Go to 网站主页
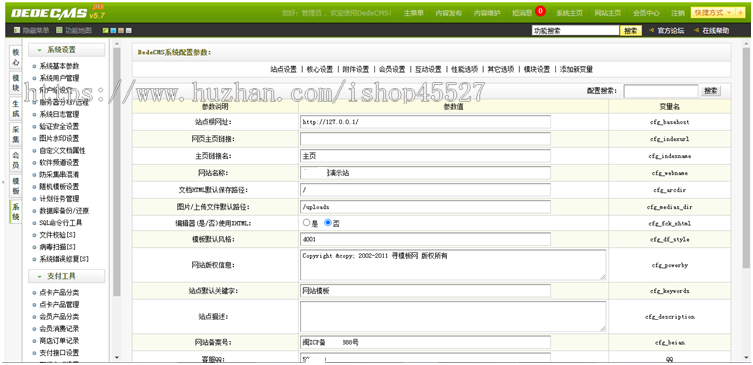Viewport: 753px width, 365px height. click(x=607, y=13)
